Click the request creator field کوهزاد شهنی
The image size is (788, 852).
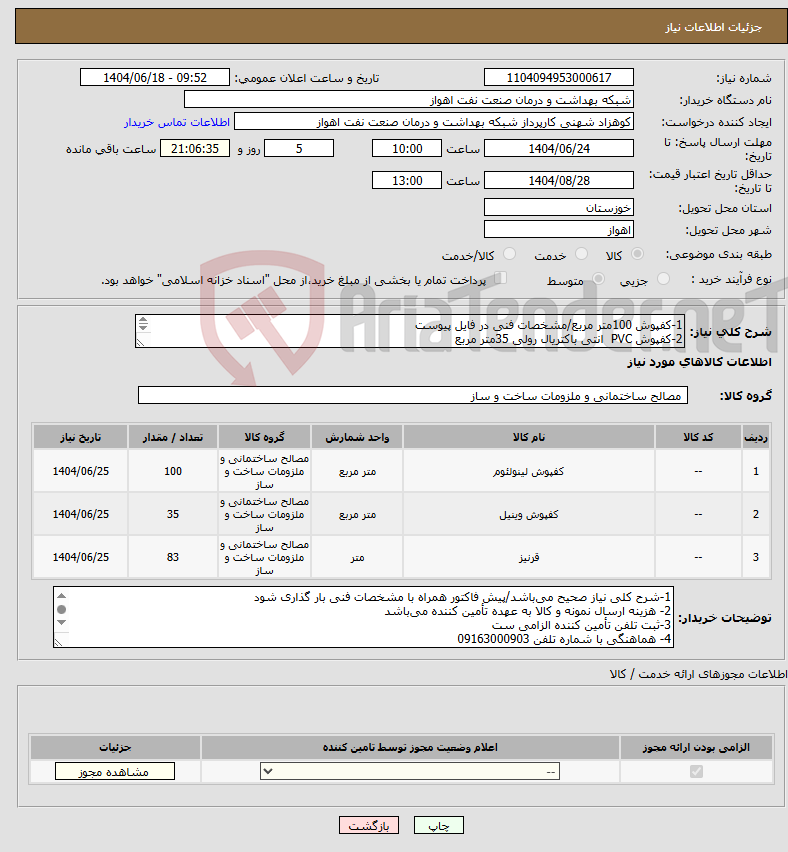434,122
